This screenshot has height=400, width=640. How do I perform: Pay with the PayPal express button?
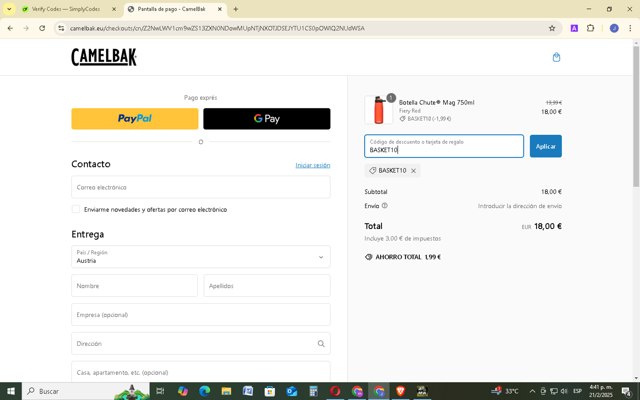pos(135,119)
